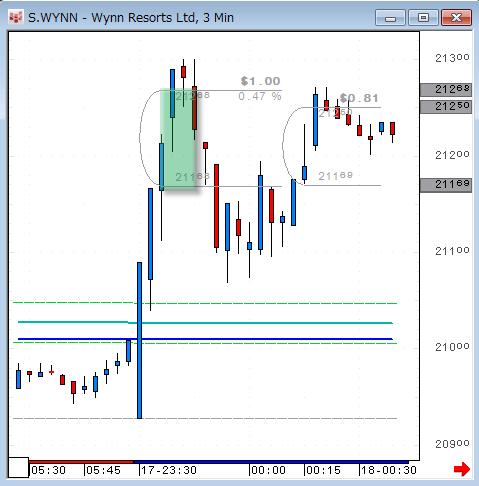479x486 pixels.
Task: Minimize the S.WYNN chart window
Action: pyautogui.click(x=390, y=18)
